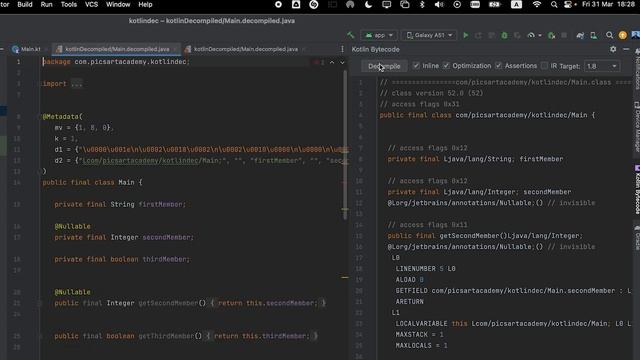Click 'LINENUMBER 5 L0' bytecode line
The image size is (640, 360).
(425, 269)
